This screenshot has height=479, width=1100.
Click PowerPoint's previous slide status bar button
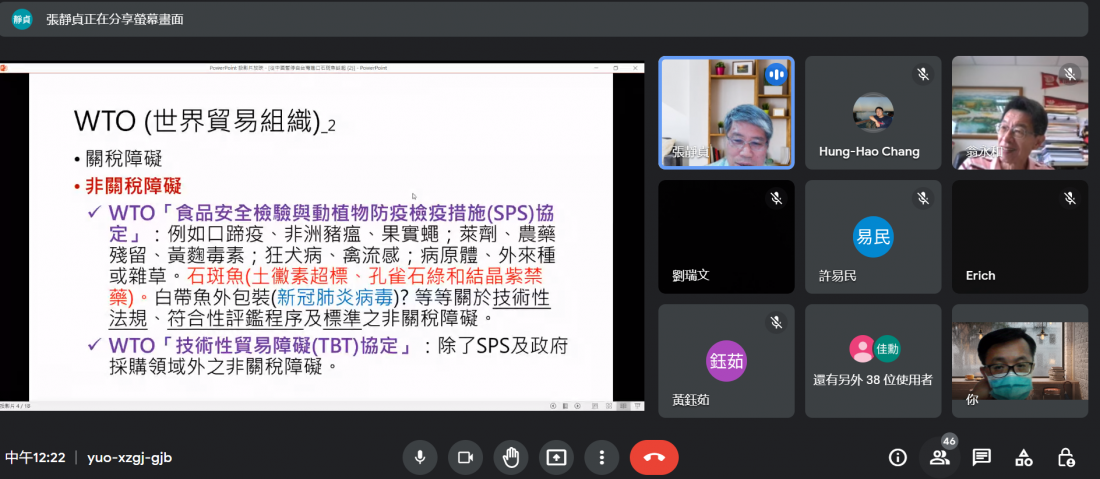[553, 405]
